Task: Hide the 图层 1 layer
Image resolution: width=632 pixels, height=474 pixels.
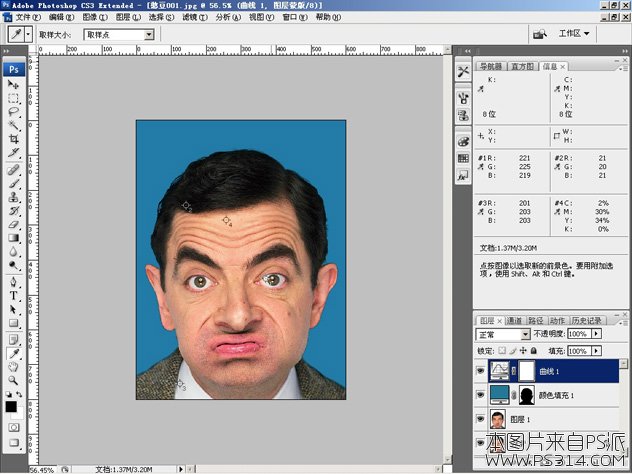Action: point(480,419)
